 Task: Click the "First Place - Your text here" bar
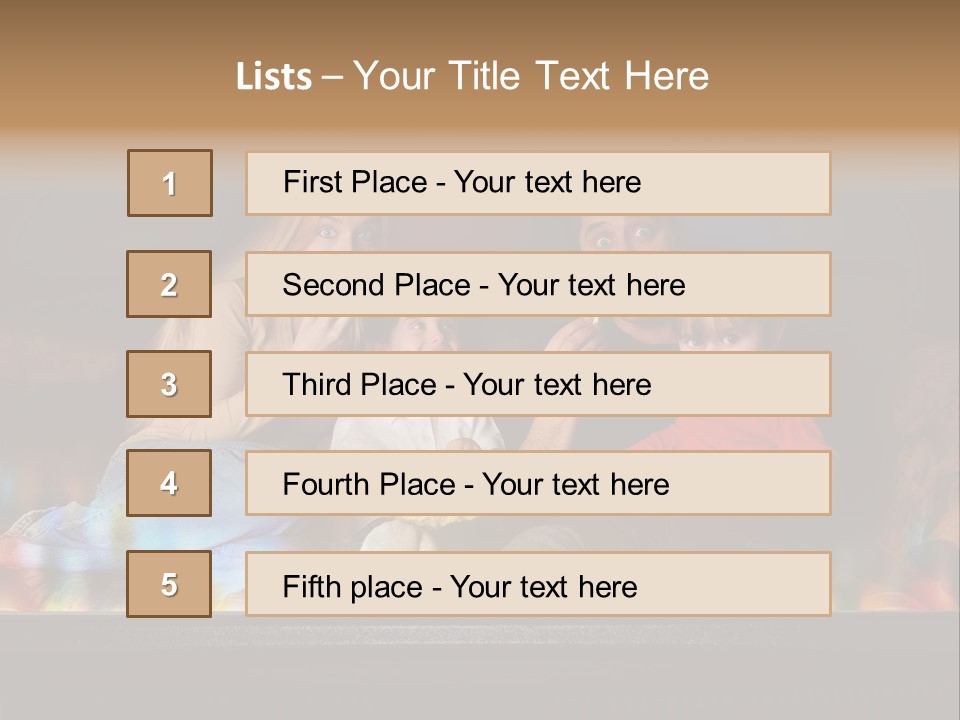(x=538, y=183)
